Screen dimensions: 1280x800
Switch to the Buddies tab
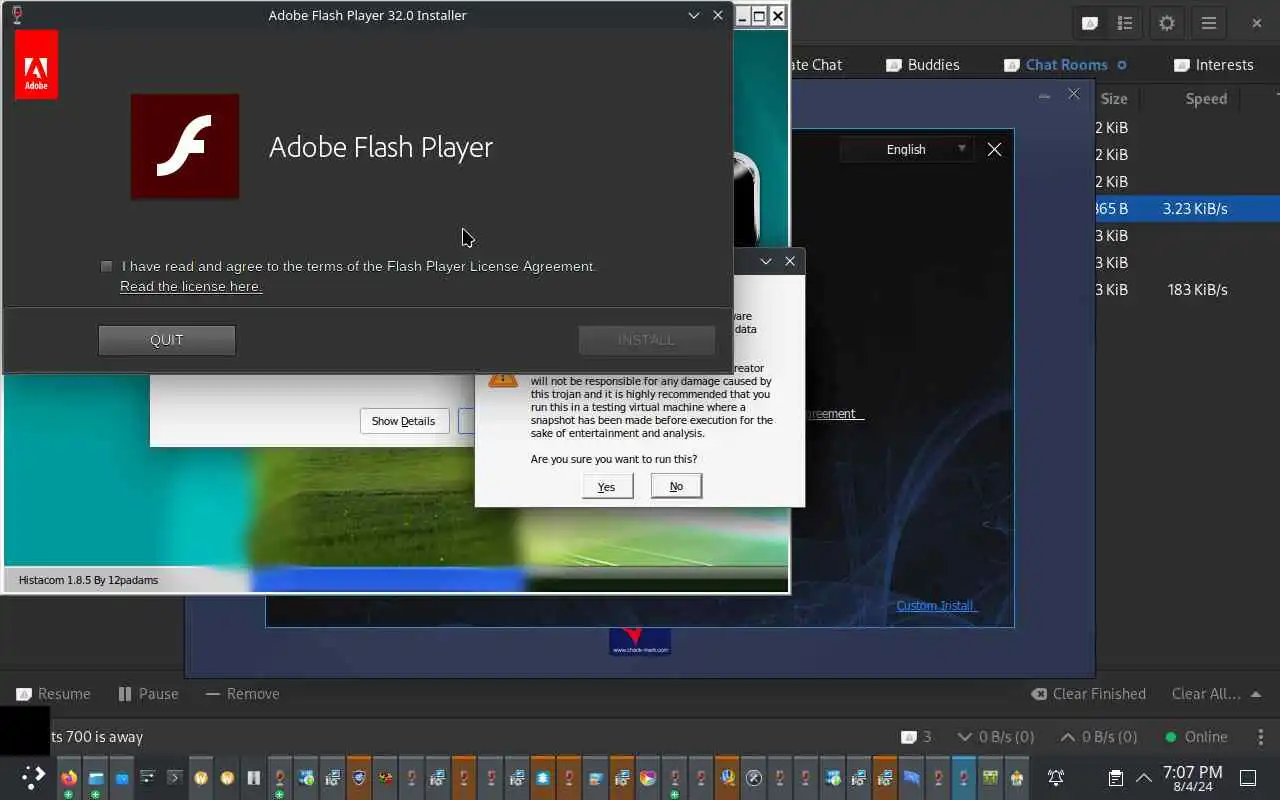point(922,64)
